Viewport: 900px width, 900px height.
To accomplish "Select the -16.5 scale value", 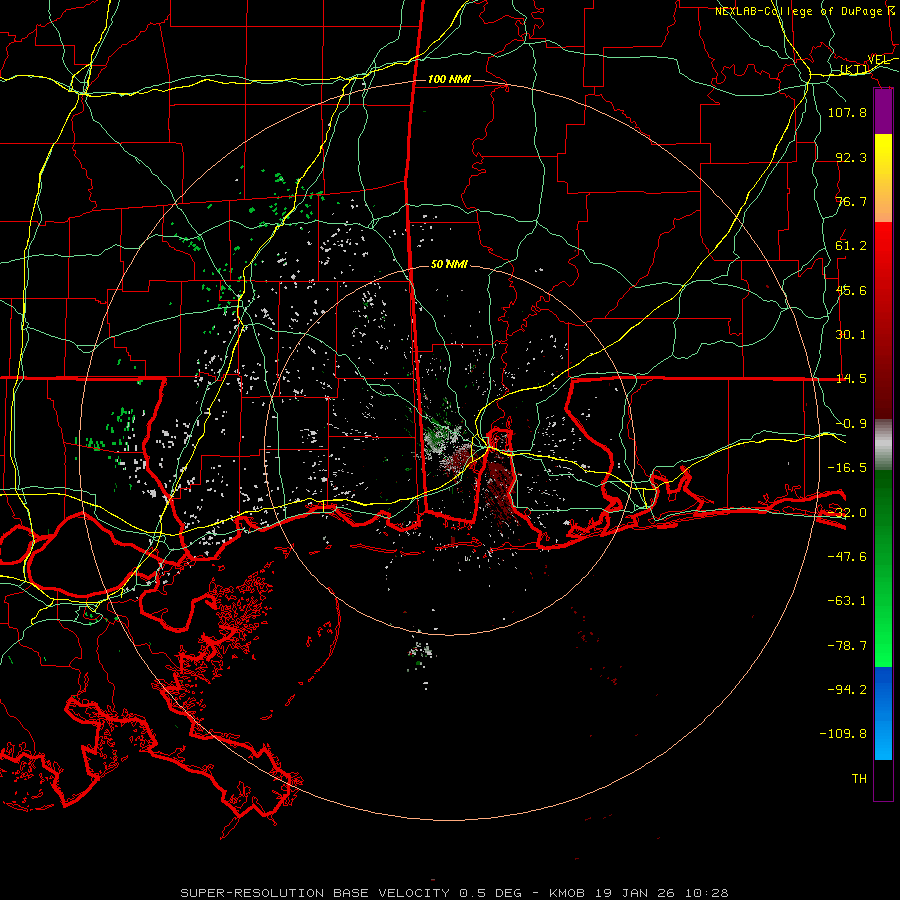I will coord(847,468).
